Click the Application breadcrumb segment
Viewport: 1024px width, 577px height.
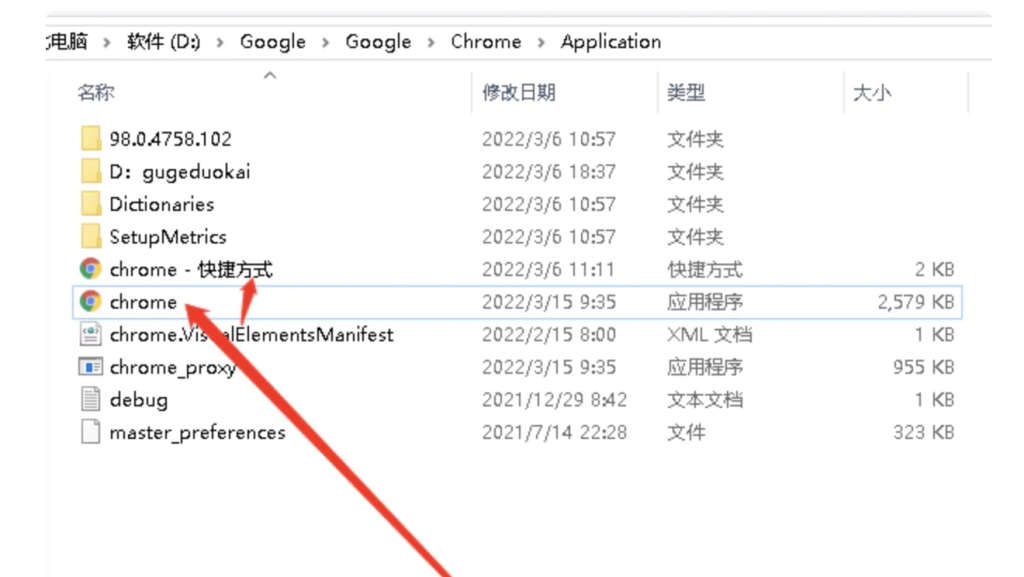point(611,42)
